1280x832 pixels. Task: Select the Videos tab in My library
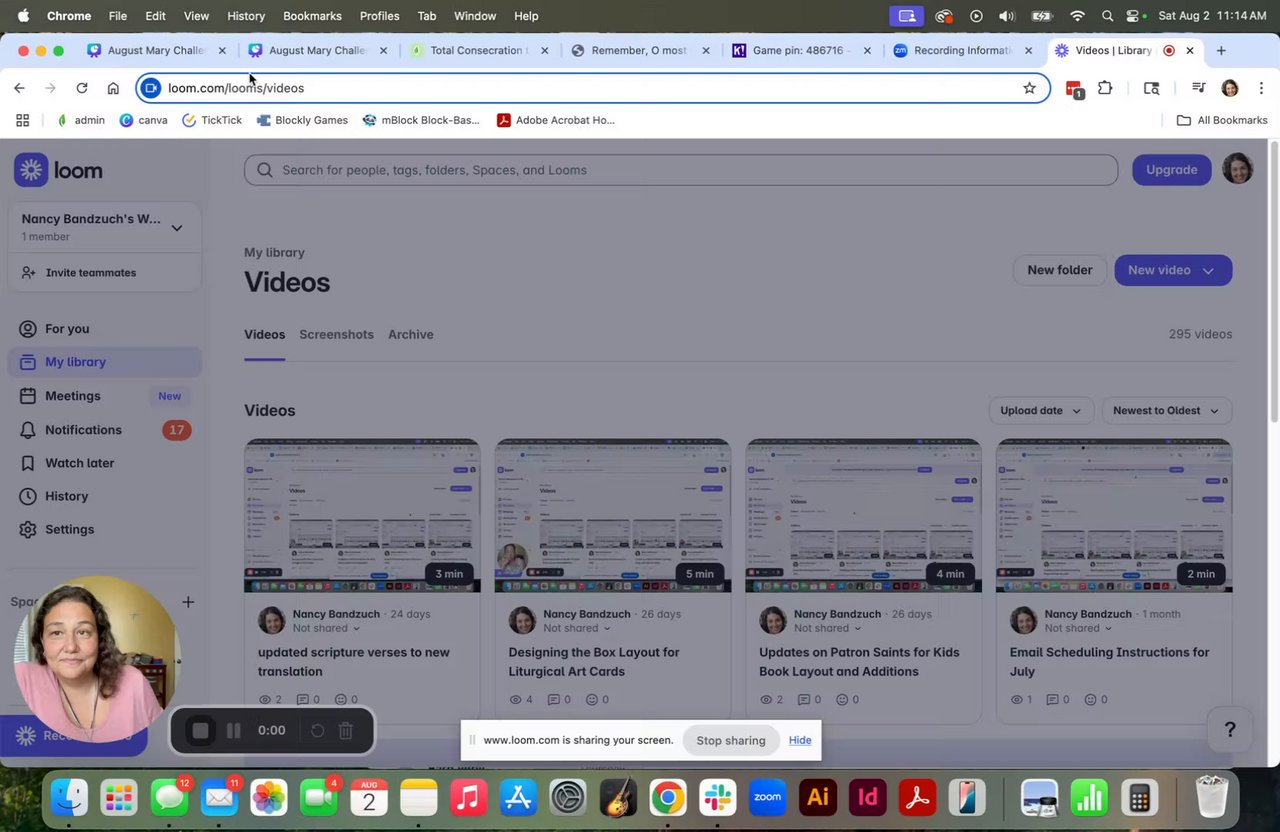[264, 335]
